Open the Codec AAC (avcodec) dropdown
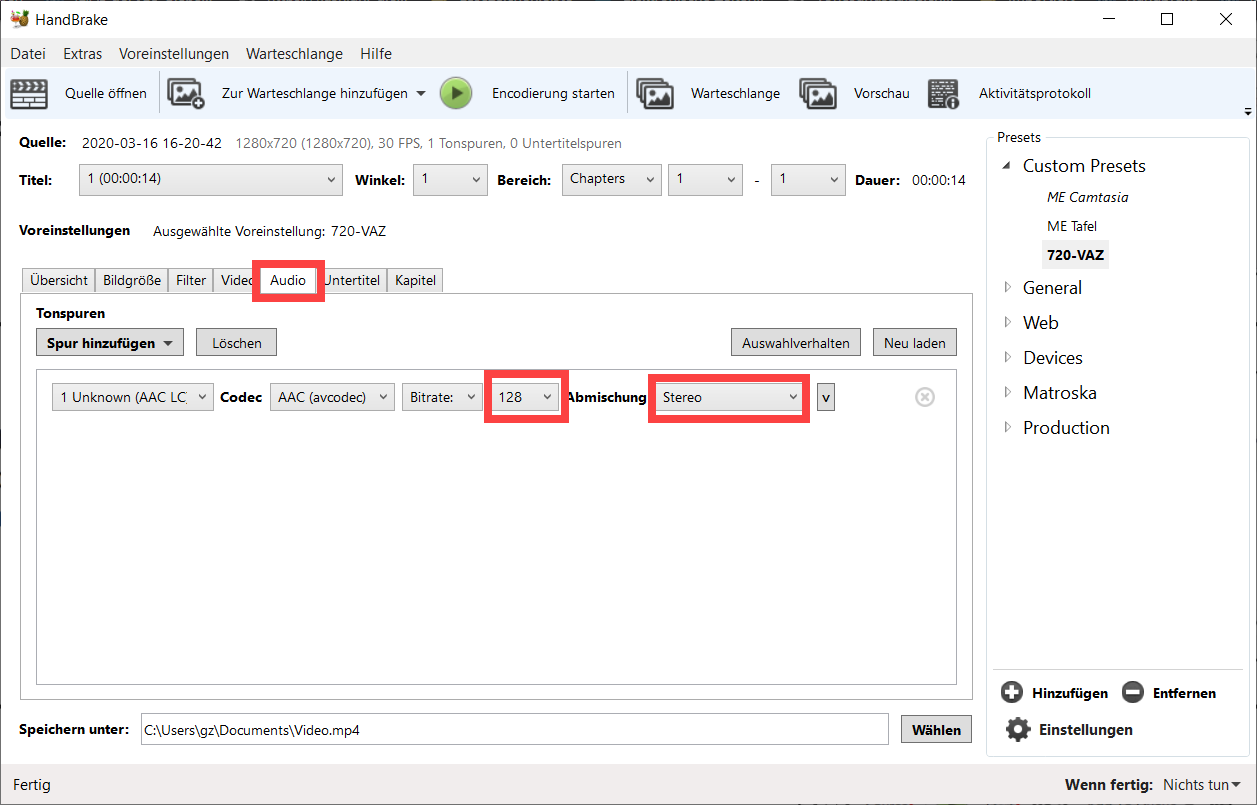1257x805 pixels. click(332, 397)
